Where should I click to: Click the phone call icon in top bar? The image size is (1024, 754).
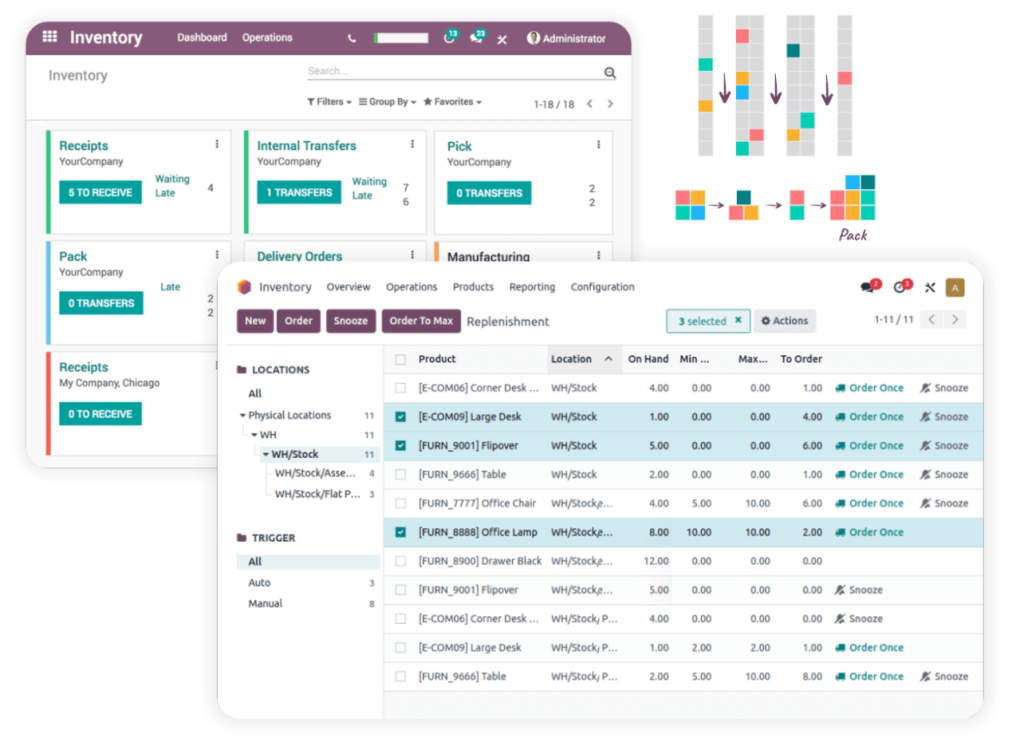tap(352, 39)
